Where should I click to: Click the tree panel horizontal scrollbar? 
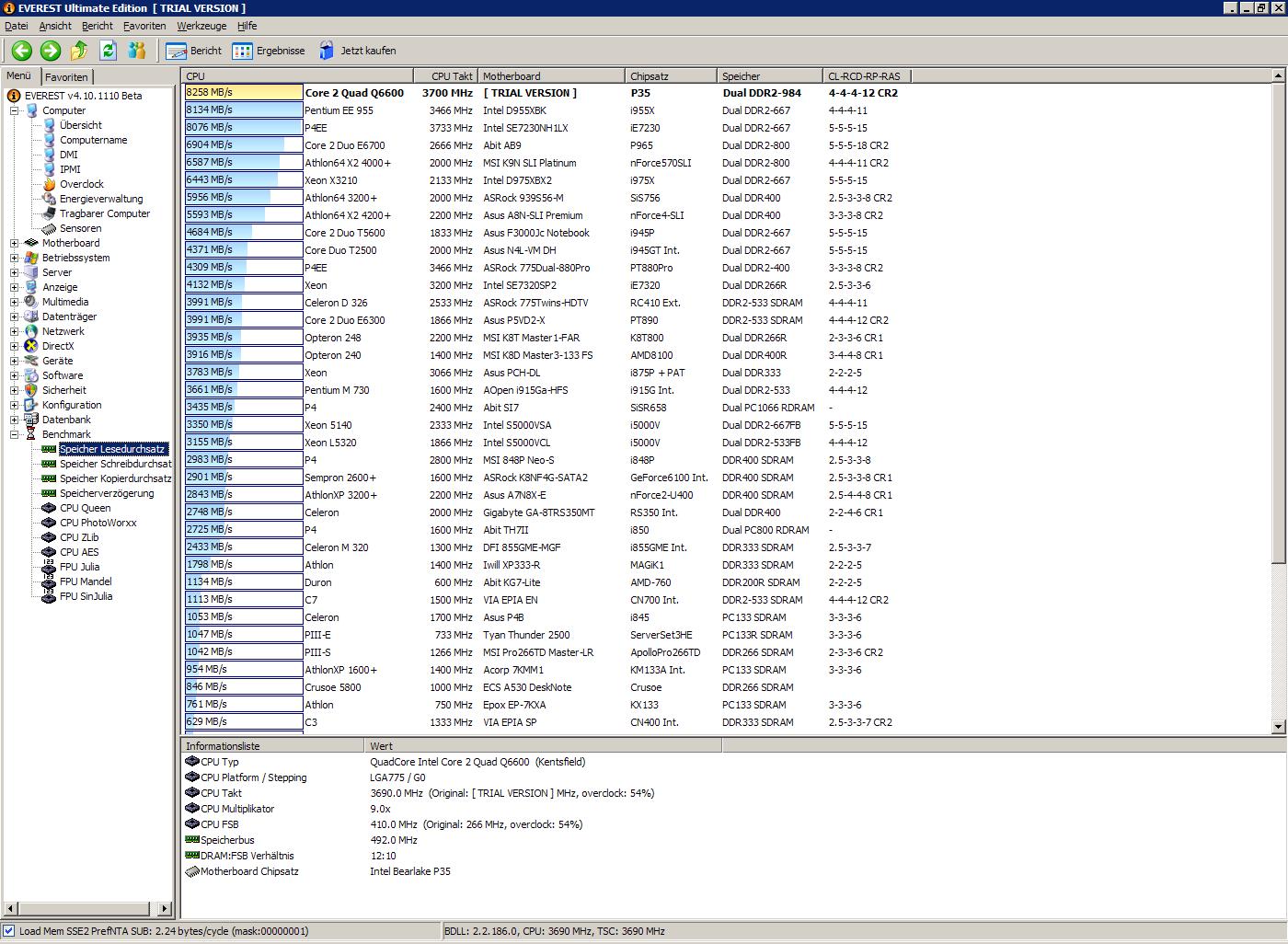(x=87, y=909)
